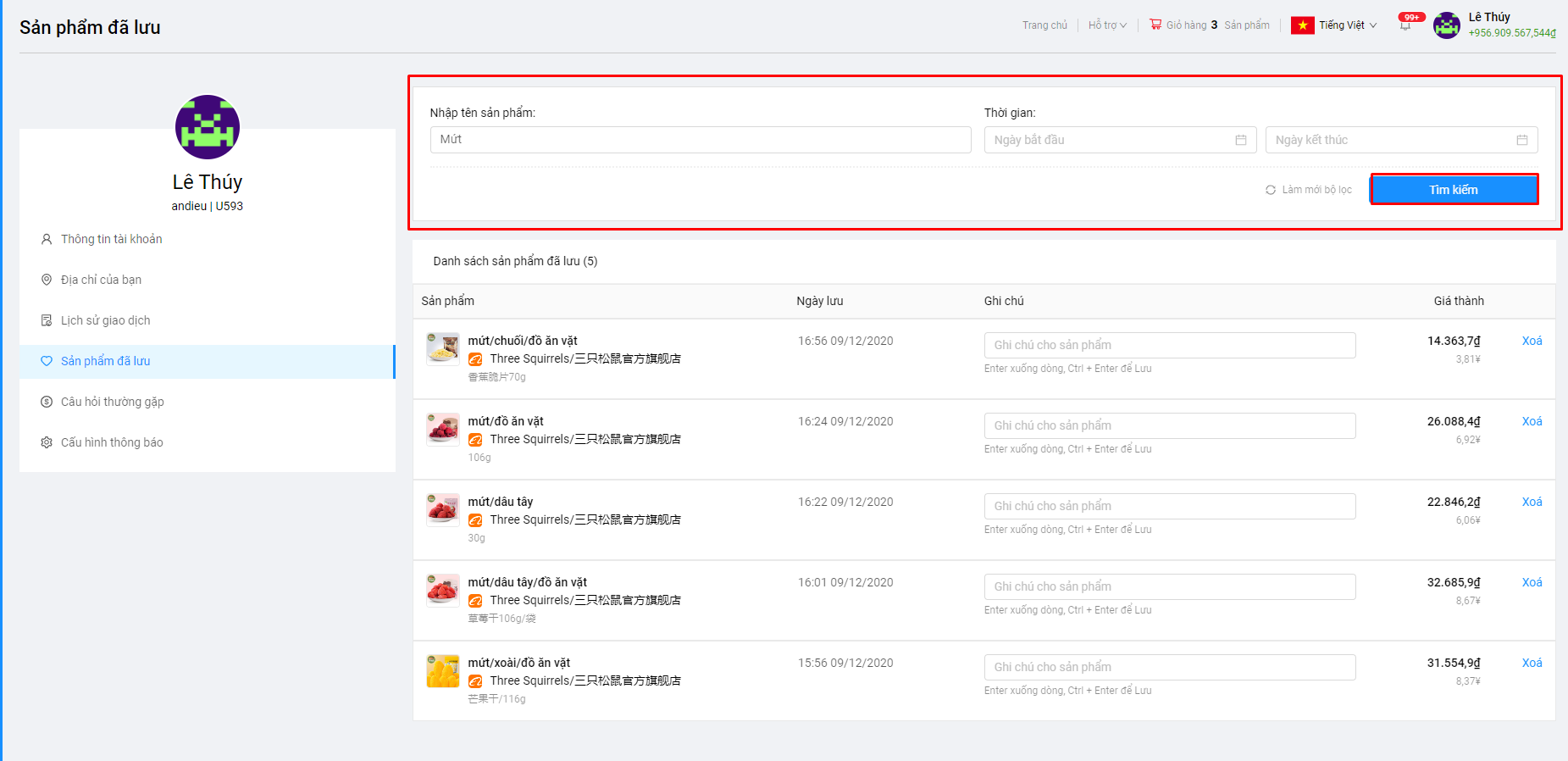Viewport: 1568px width, 761px height.
Task: Click calendar icon in start date field
Action: (1241, 140)
